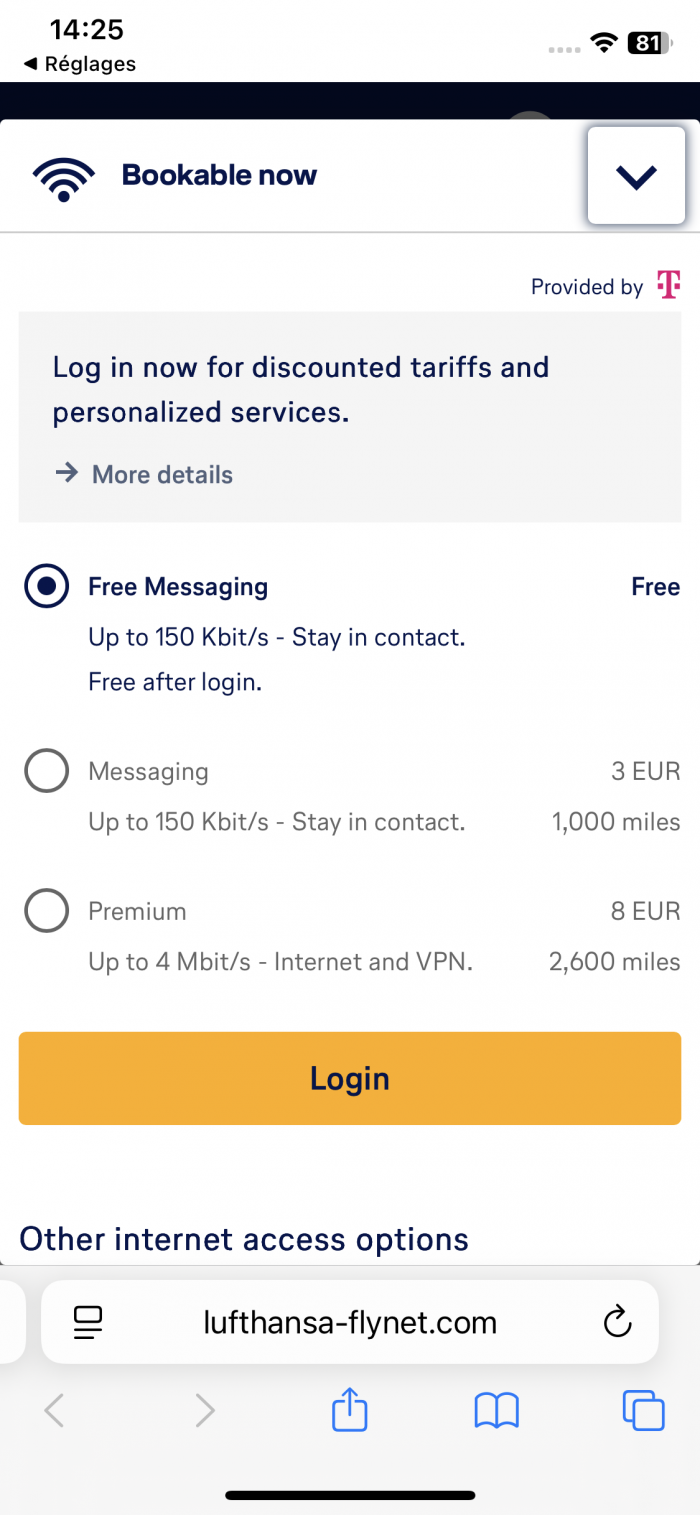Expand Other internet access options section
Viewport: 700px width, 1515px height.
click(x=244, y=1239)
